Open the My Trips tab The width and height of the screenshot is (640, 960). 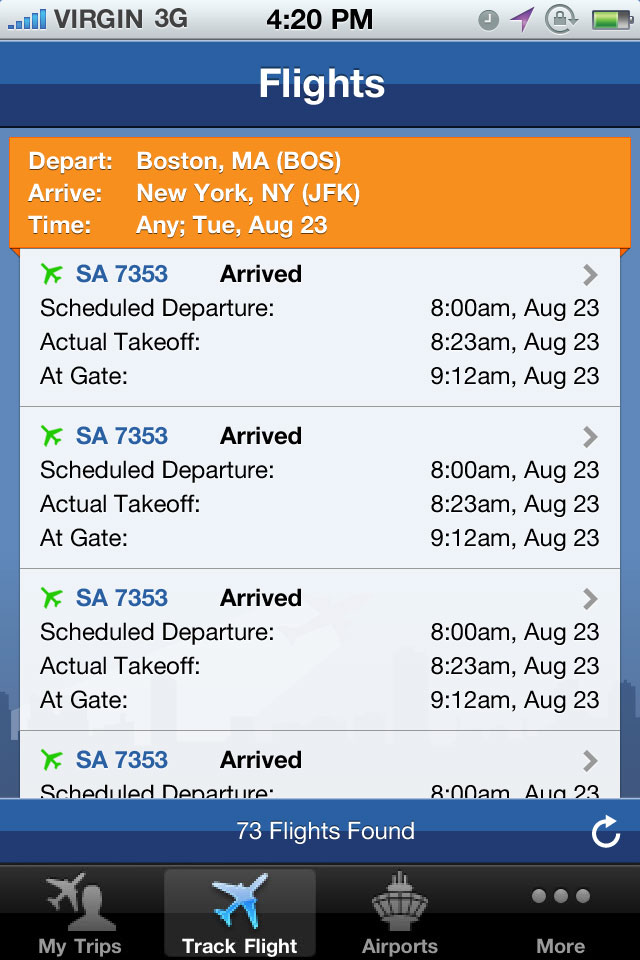(80, 914)
